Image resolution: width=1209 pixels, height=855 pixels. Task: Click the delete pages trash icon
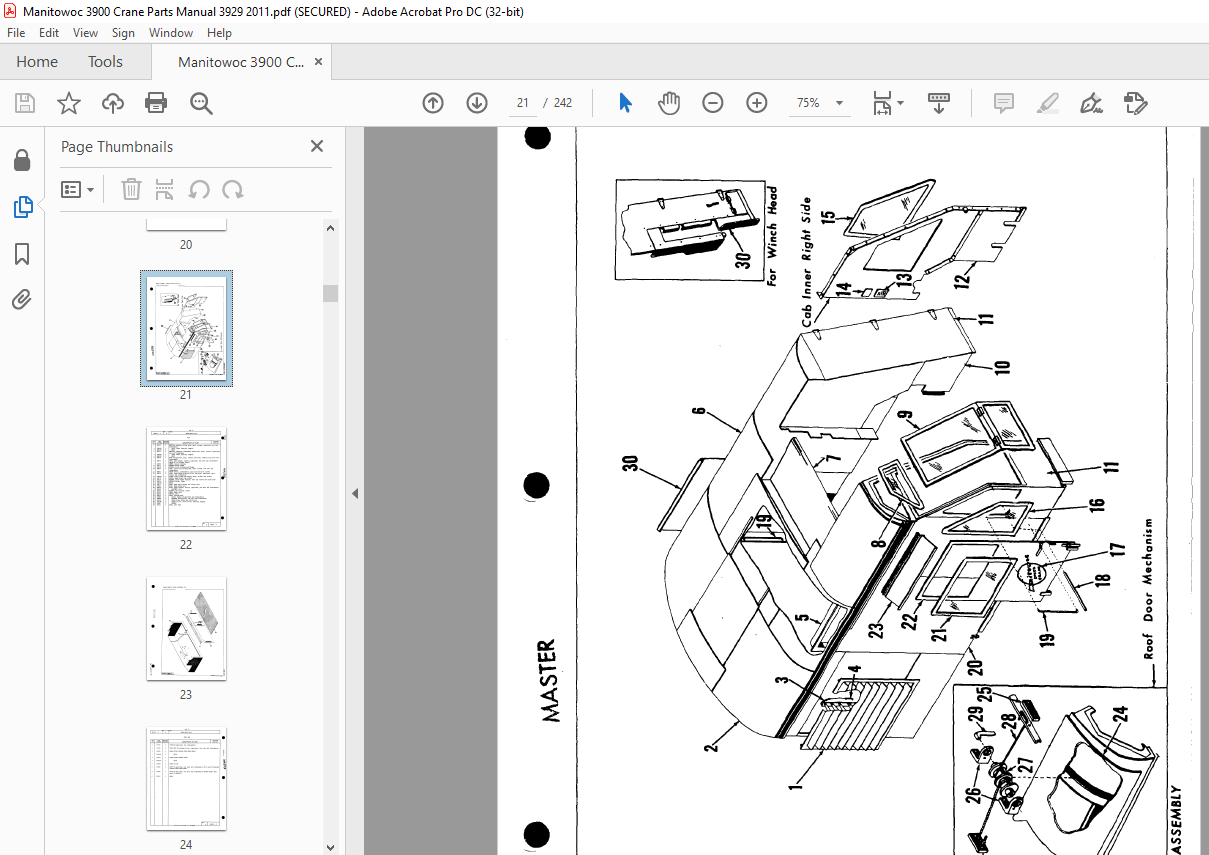click(131, 189)
